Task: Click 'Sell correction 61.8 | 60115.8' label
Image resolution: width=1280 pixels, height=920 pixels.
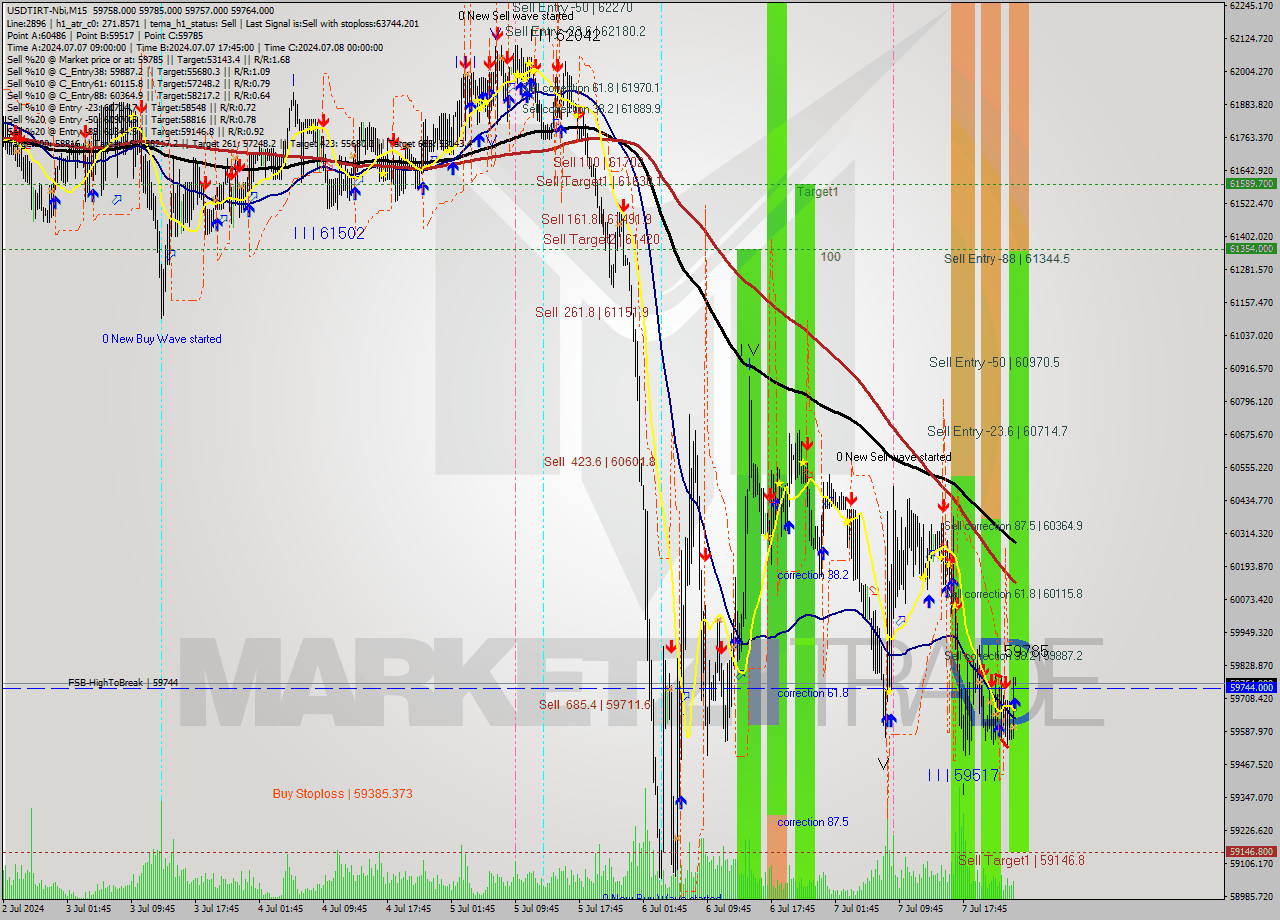Action: coord(1013,594)
